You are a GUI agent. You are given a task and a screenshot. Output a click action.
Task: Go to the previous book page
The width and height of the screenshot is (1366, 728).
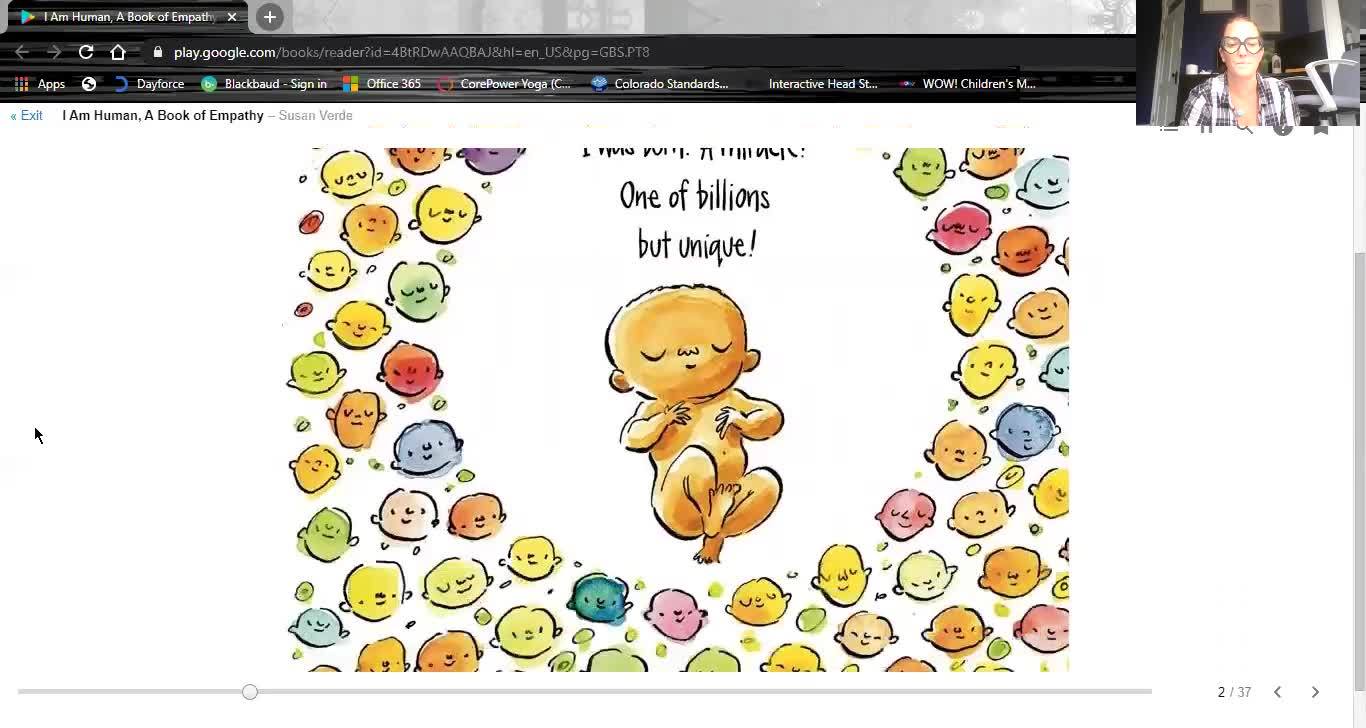[x=1277, y=692]
